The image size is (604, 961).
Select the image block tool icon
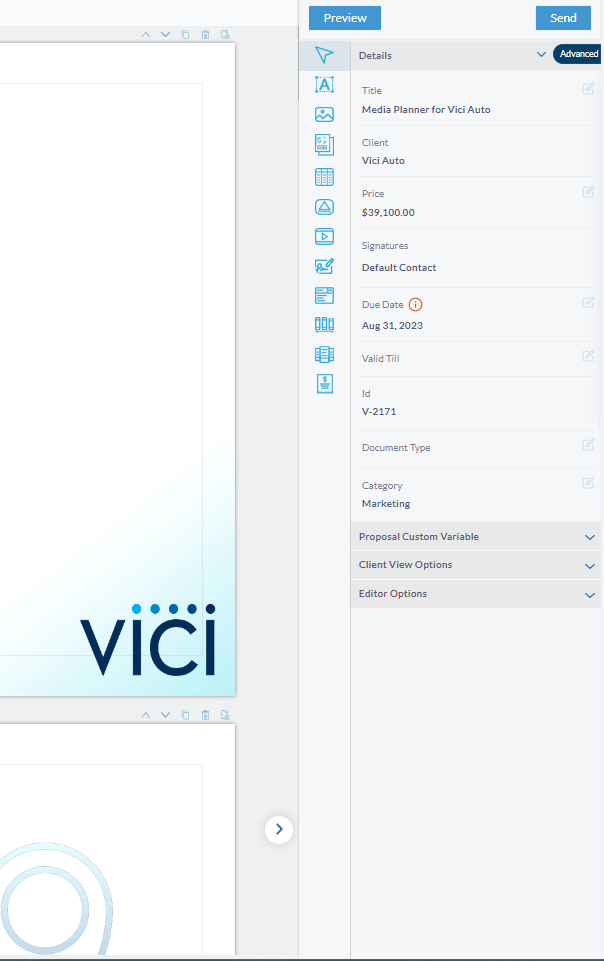pyautogui.click(x=324, y=115)
